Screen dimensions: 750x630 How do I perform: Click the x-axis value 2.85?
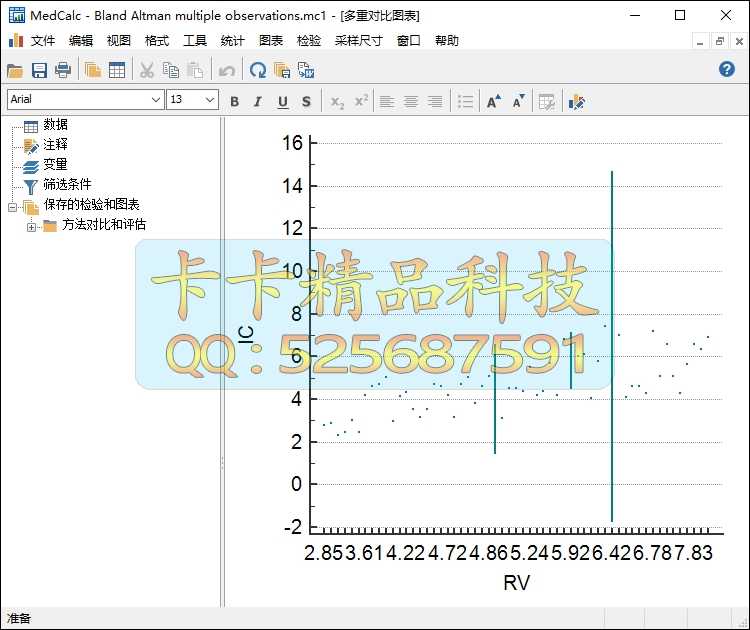click(x=324, y=553)
